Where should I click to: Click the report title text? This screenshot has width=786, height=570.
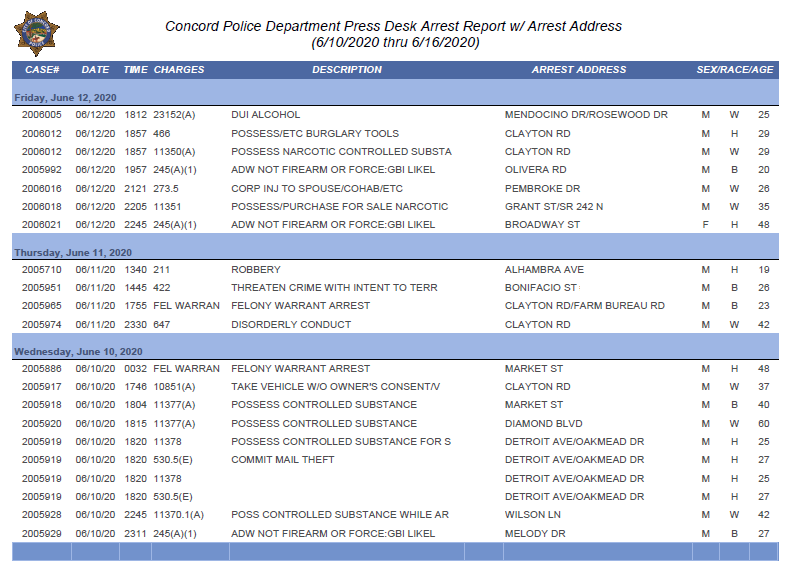click(x=394, y=34)
